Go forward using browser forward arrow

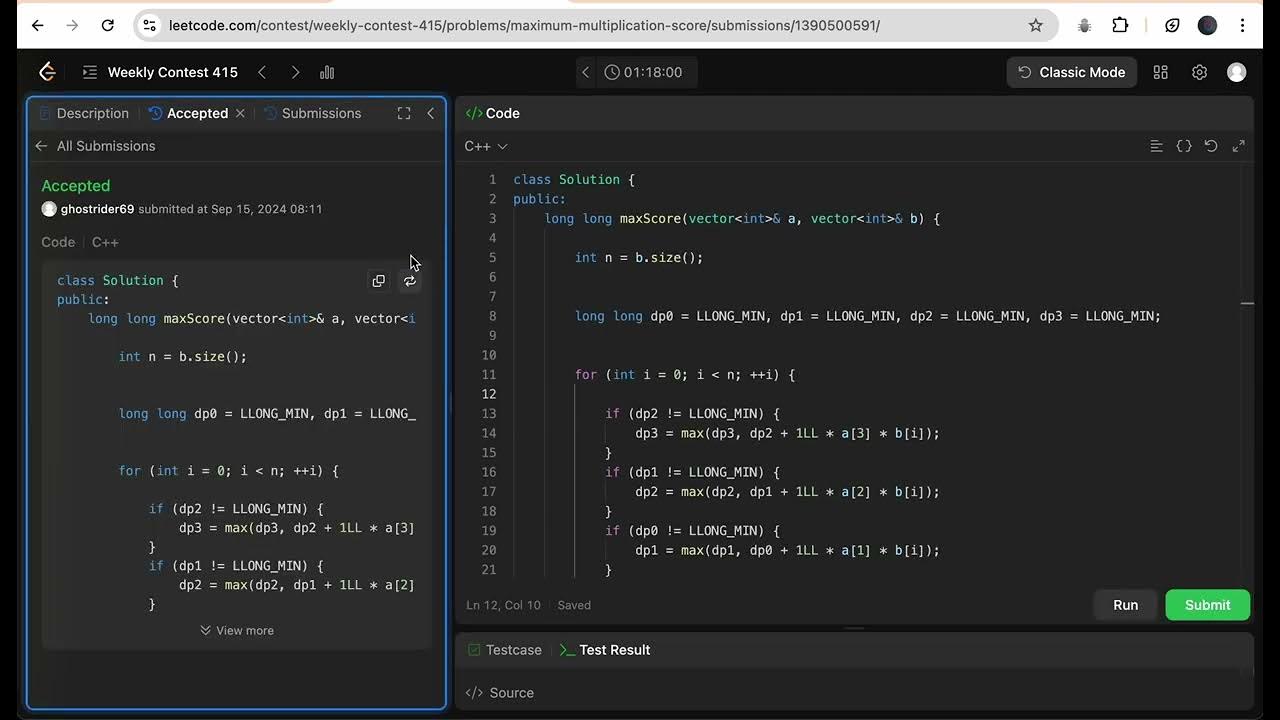72,25
